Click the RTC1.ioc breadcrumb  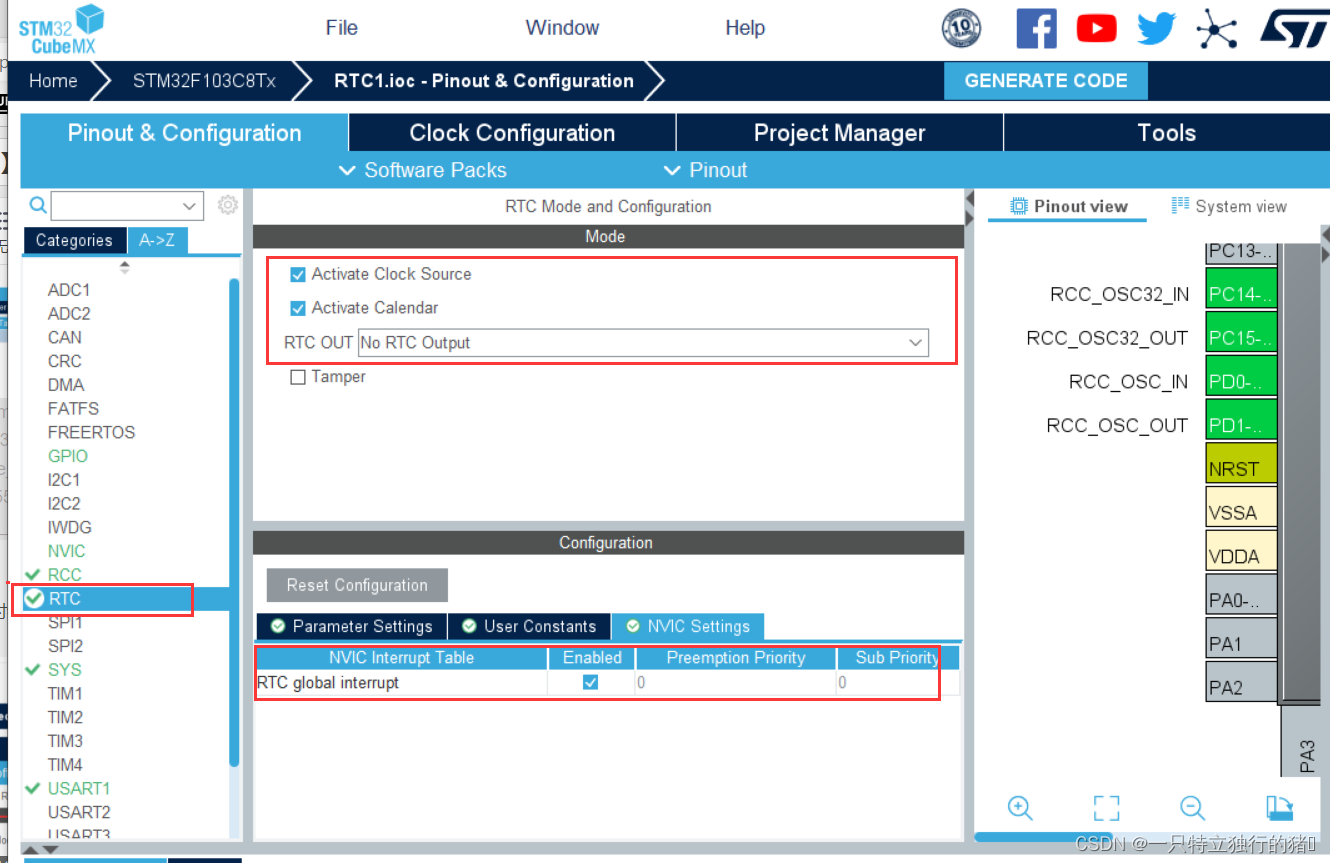[484, 81]
